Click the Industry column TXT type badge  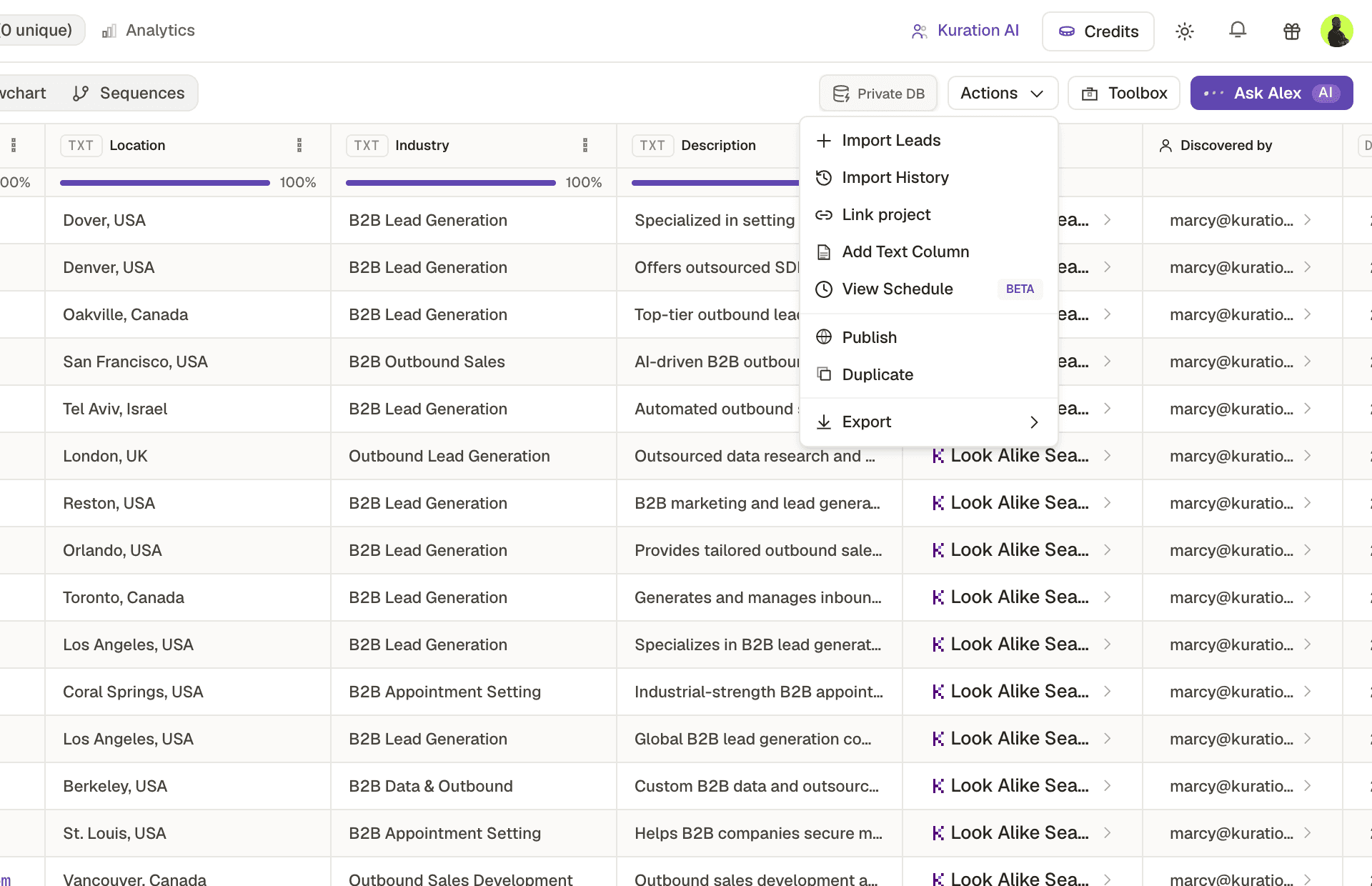coord(367,146)
